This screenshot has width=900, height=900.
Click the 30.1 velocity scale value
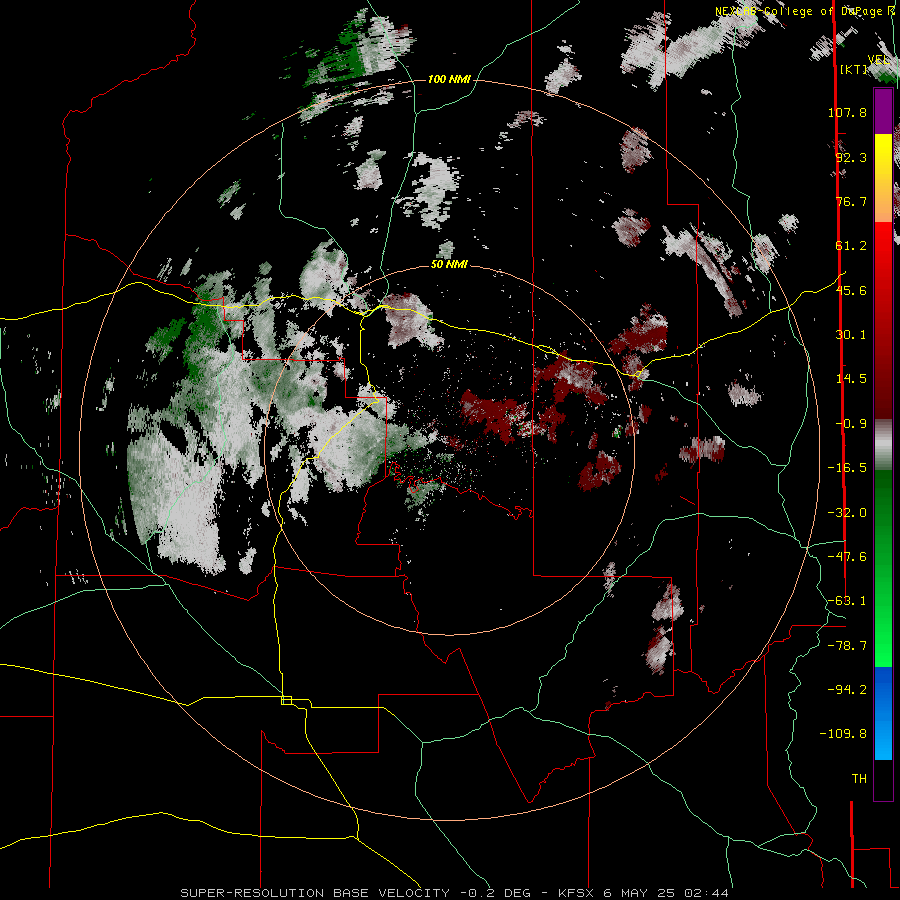[x=851, y=335]
